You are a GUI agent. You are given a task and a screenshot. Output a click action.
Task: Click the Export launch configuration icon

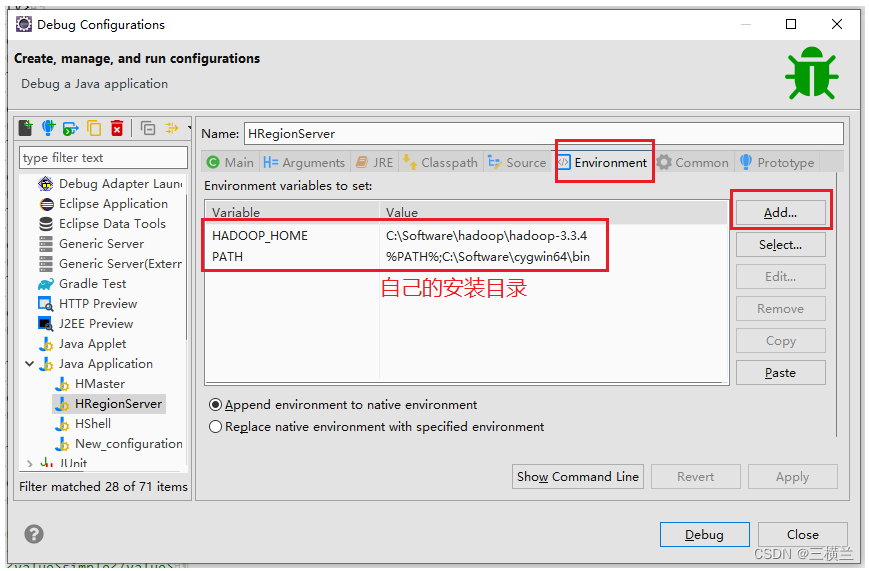(71, 129)
